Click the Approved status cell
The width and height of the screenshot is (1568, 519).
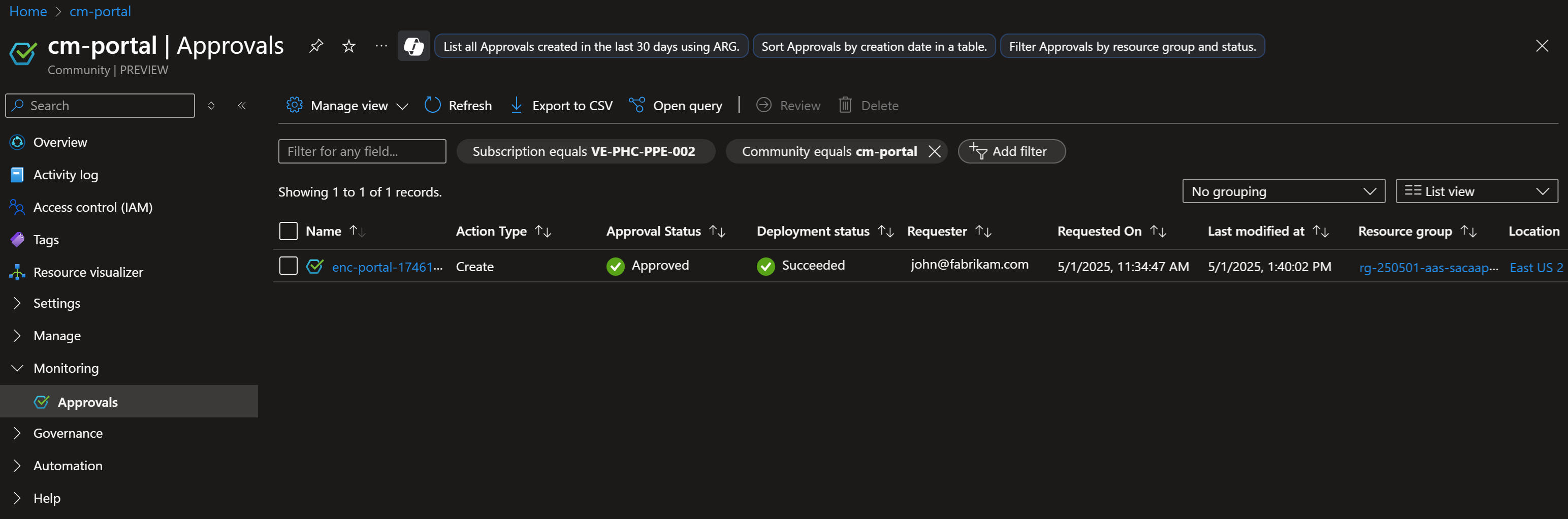[x=648, y=266]
